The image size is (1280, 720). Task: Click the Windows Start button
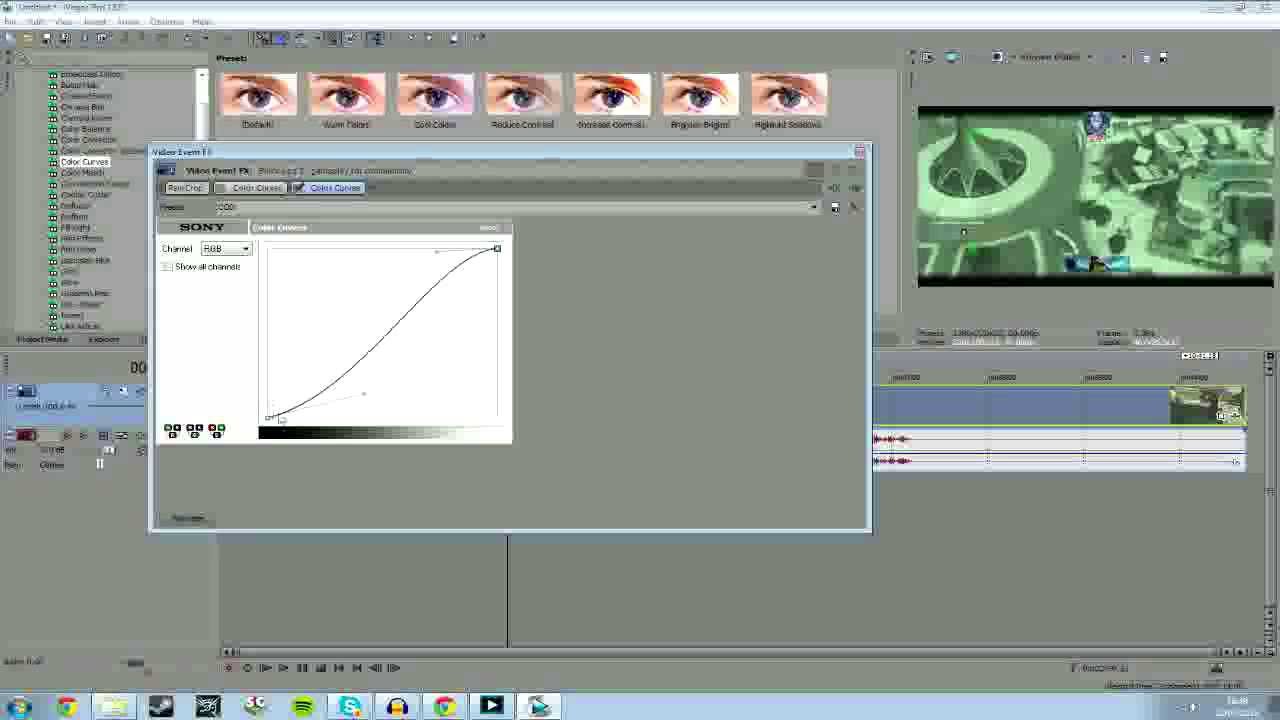coord(19,707)
